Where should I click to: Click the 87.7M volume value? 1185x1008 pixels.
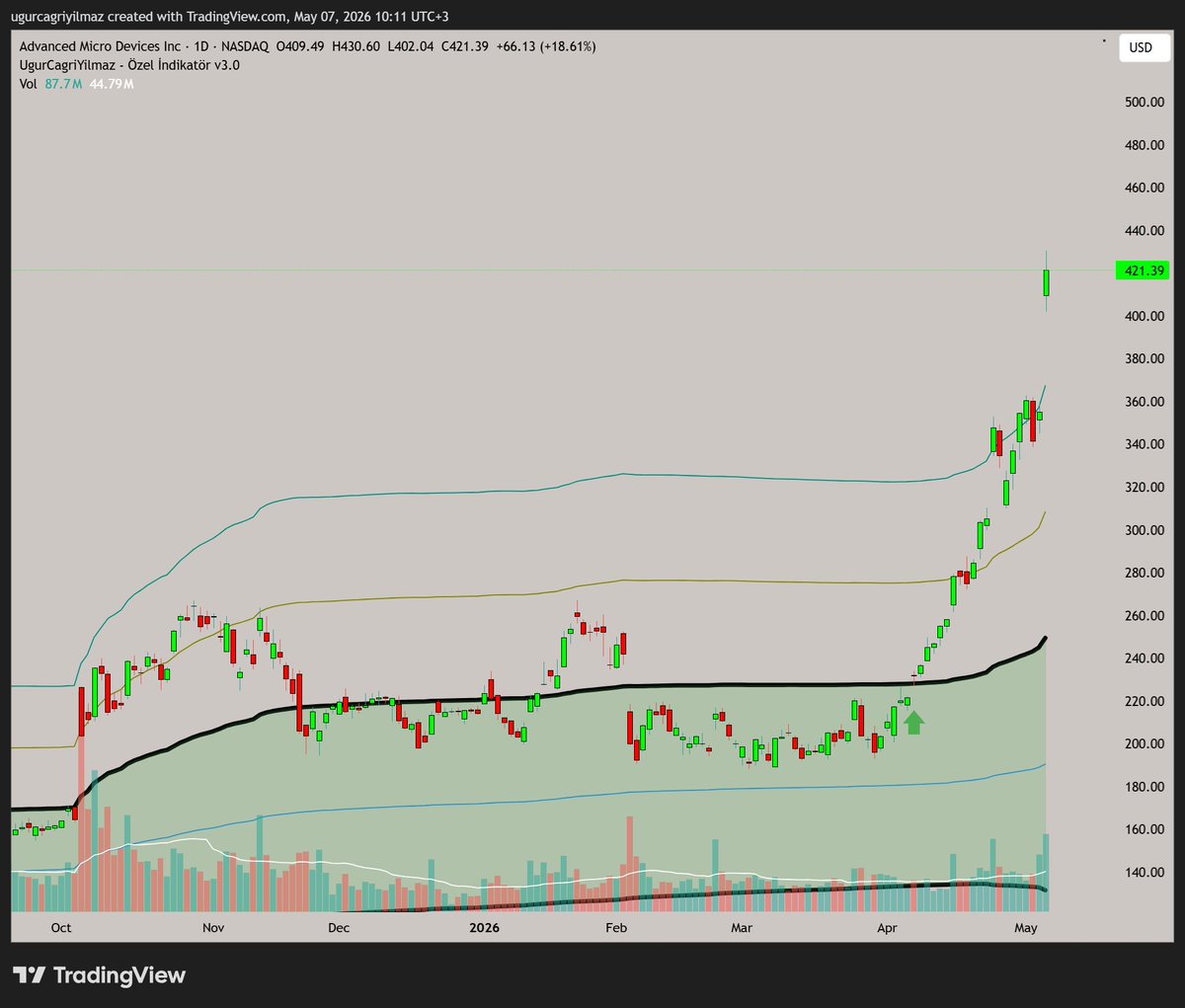[64, 84]
